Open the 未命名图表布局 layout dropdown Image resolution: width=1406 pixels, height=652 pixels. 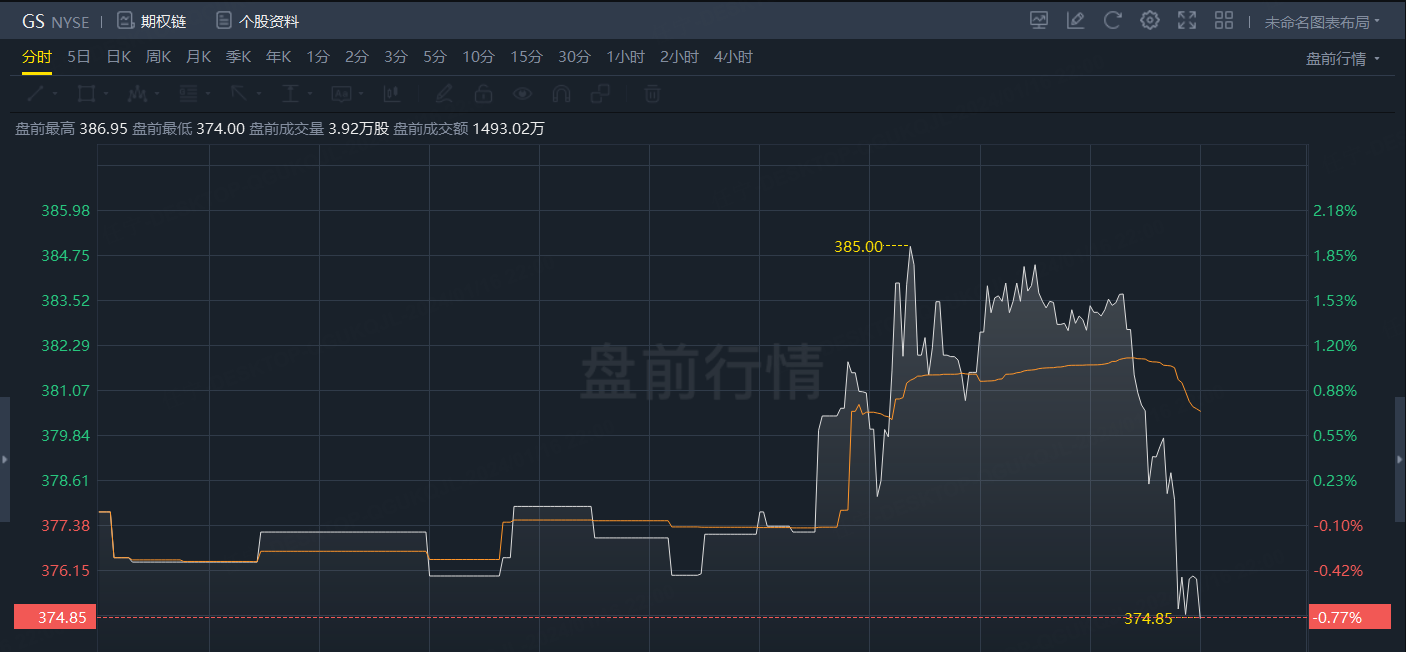click(x=1322, y=21)
